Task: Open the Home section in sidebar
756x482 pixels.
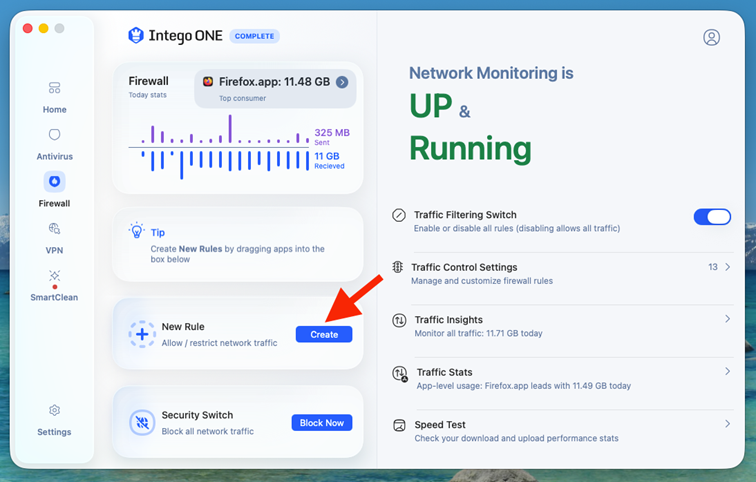Action: click(x=54, y=98)
